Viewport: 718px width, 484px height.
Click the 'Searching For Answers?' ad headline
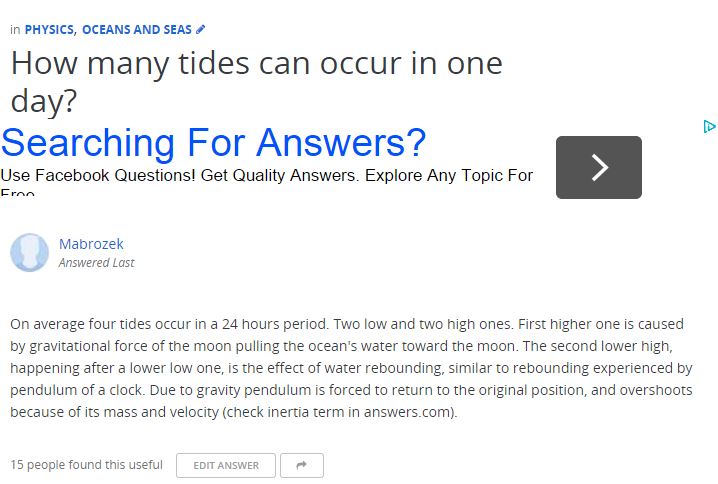point(213,143)
